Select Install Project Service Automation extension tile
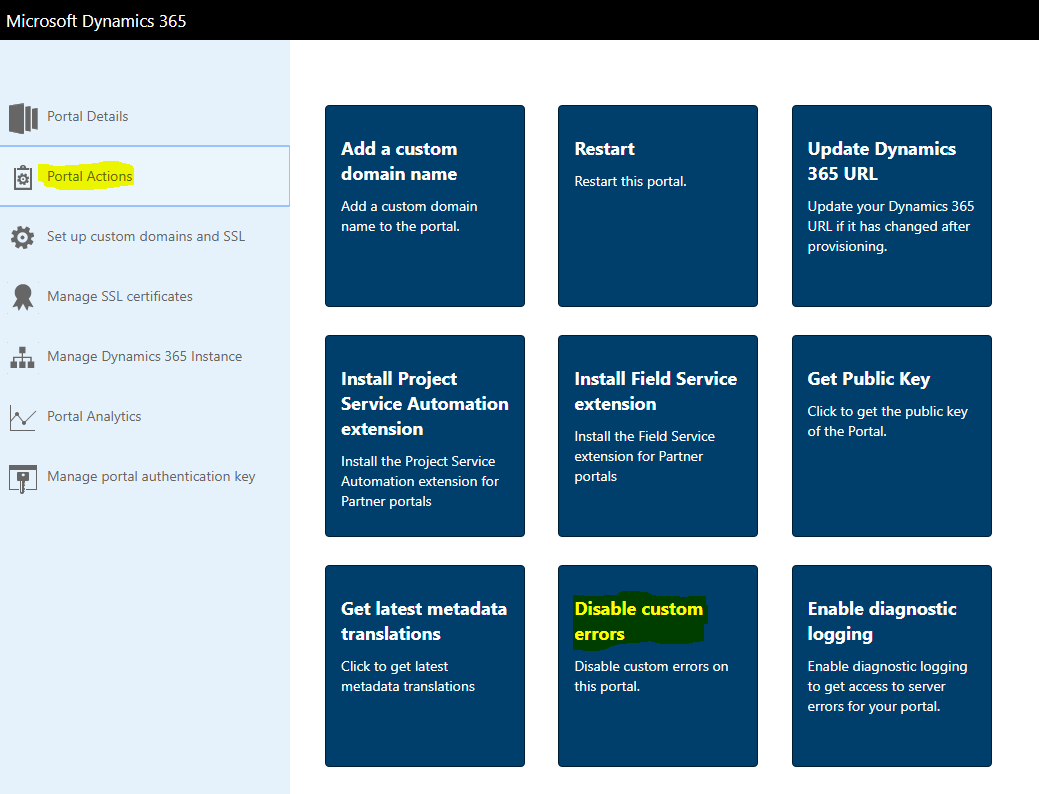 tap(425, 435)
